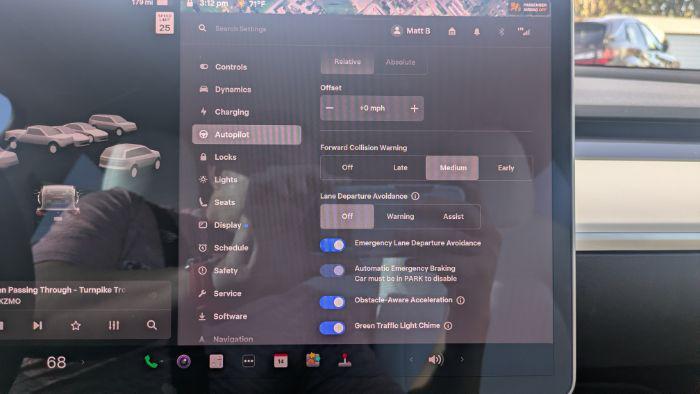Set Lane Departure Avoidance to Warning
The image size is (700, 394).
(400, 216)
